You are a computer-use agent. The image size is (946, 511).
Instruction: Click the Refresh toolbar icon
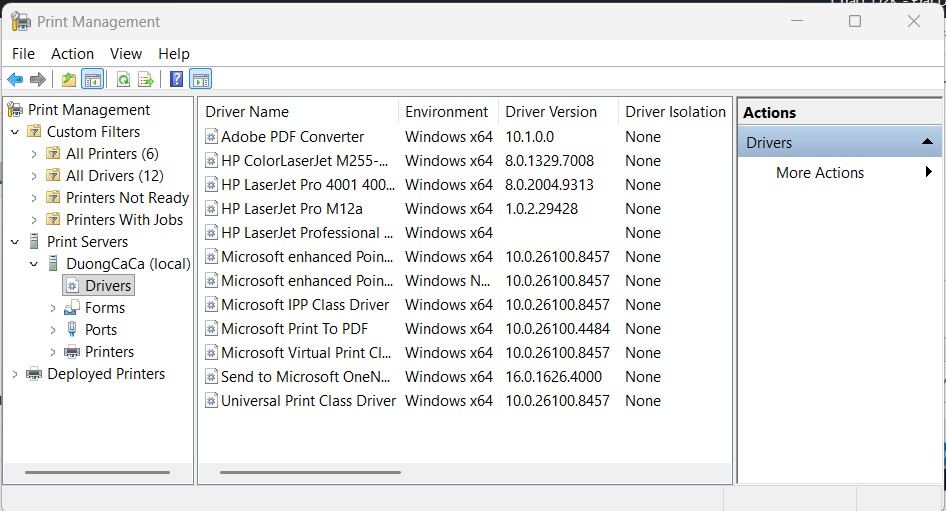tap(123, 79)
